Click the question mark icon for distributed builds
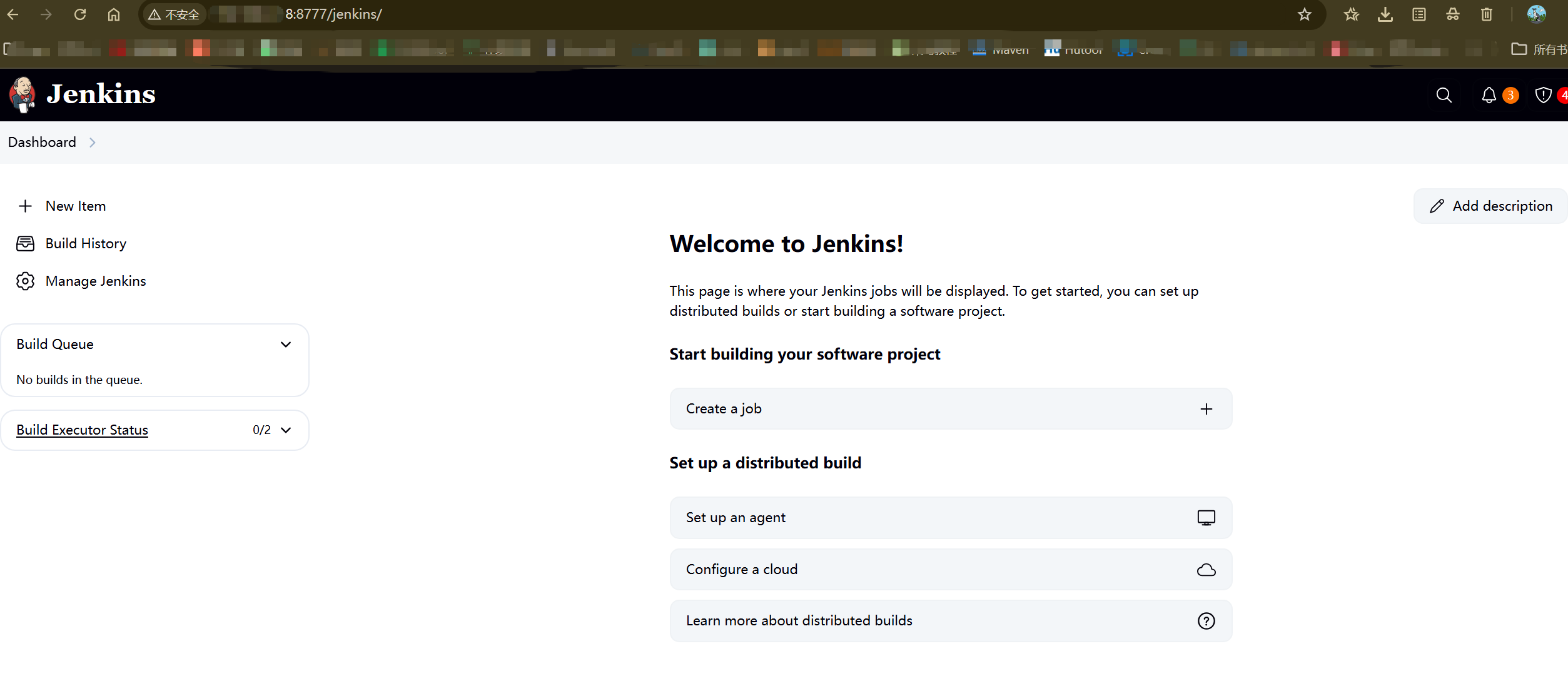The width and height of the screenshot is (1568, 696). coord(1206,621)
